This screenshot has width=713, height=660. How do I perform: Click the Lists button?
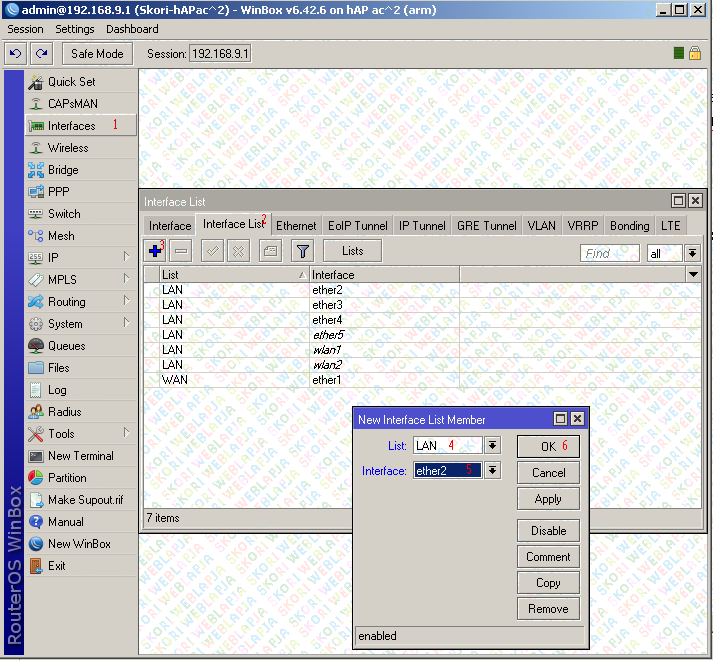coord(353,251)
